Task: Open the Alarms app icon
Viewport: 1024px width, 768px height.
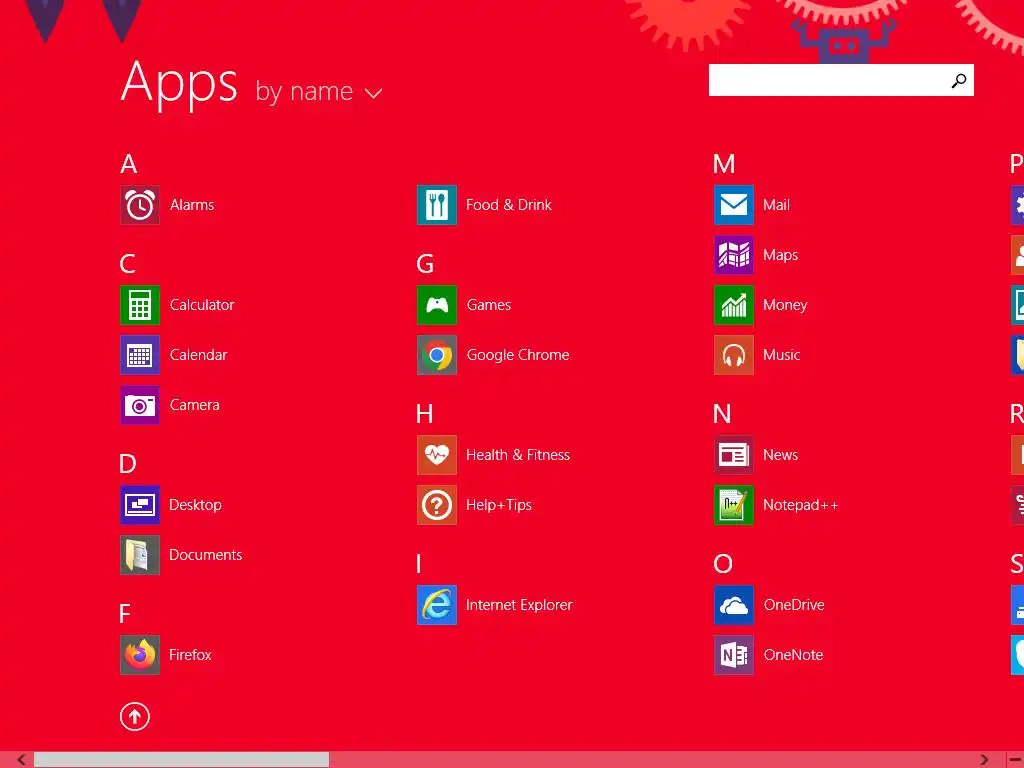Action: [x=140, y=205]
